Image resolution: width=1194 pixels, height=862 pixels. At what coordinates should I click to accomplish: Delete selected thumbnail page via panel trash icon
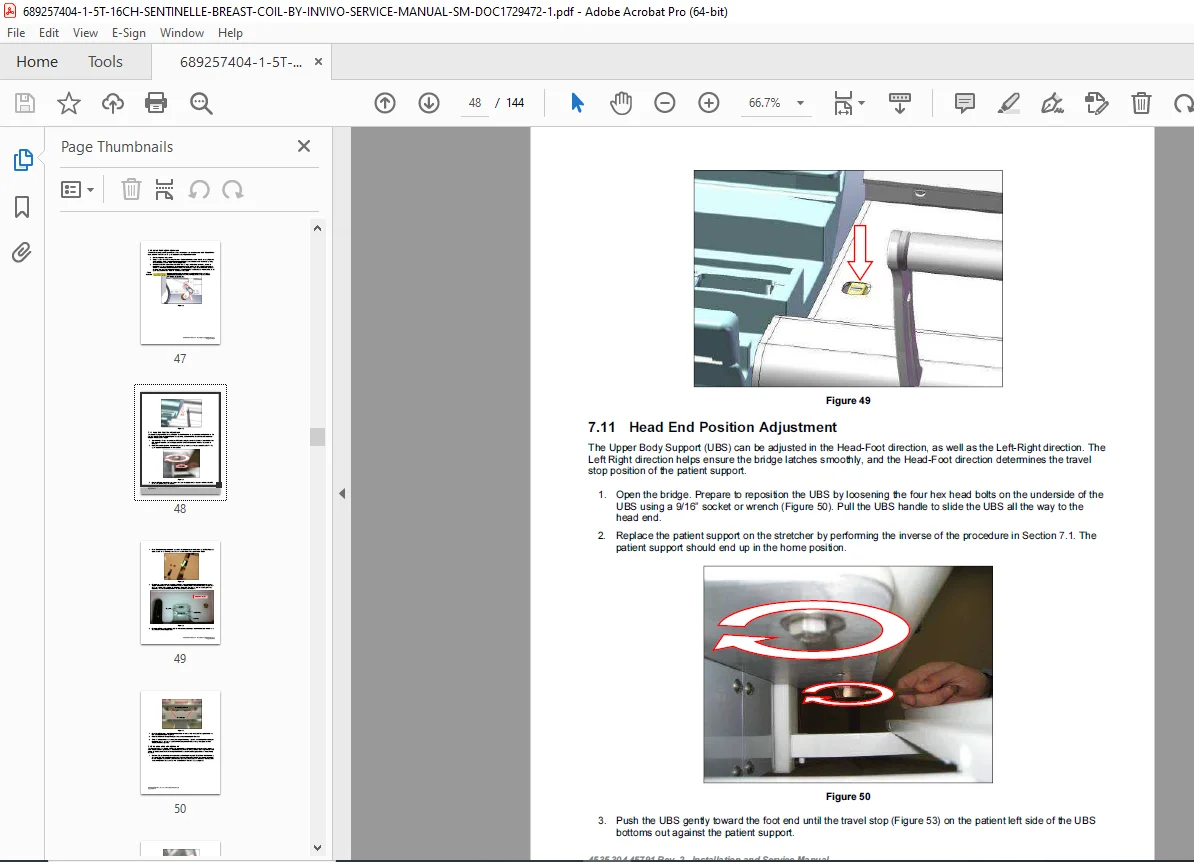tap(131, 189)
